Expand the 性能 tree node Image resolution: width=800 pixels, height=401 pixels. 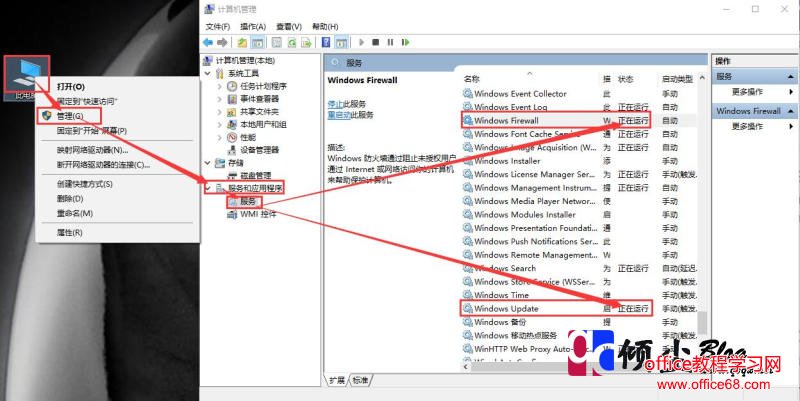220,137
